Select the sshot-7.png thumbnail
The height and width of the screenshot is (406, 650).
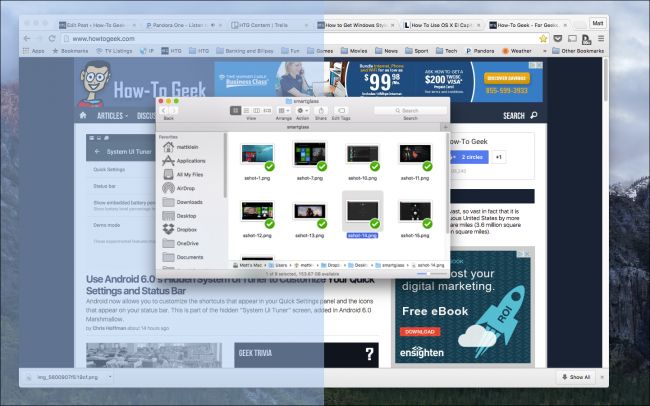(310, 153)
